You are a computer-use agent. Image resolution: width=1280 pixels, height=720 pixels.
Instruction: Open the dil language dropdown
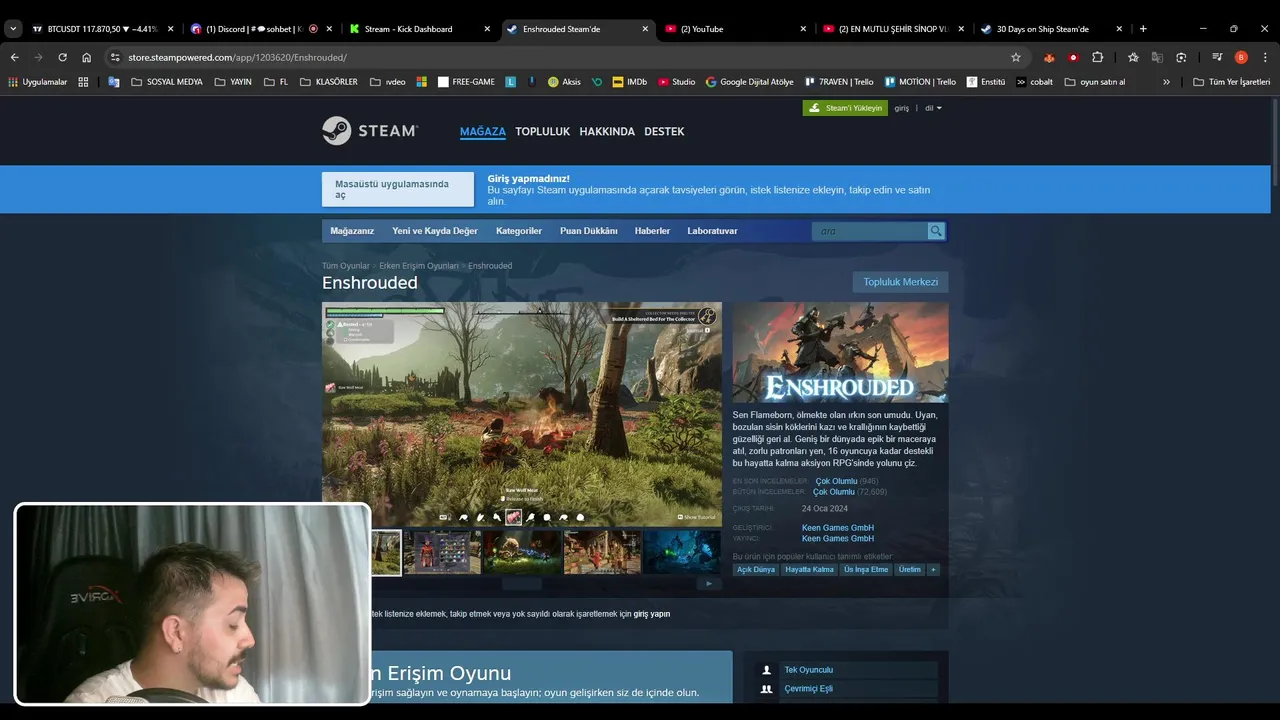pos(933,108)
